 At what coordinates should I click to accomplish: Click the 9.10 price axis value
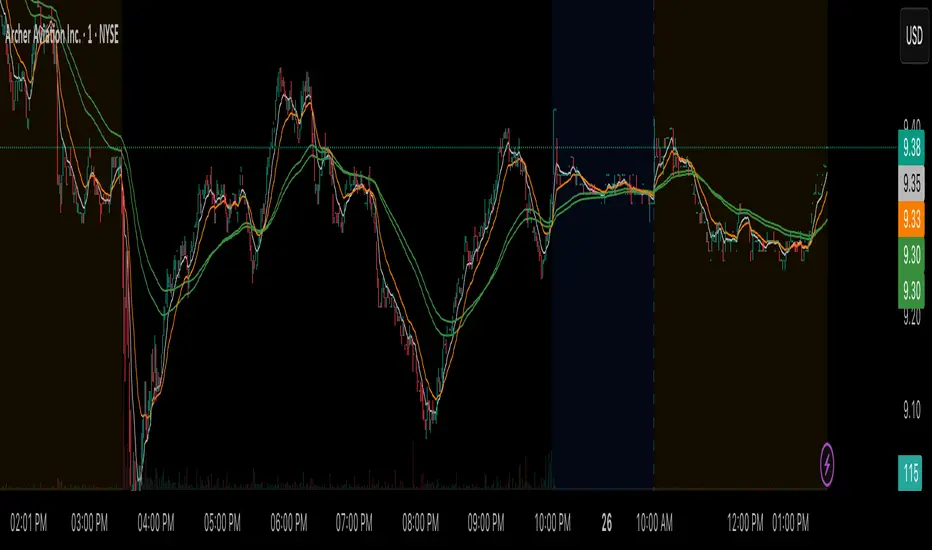point(912,410)
